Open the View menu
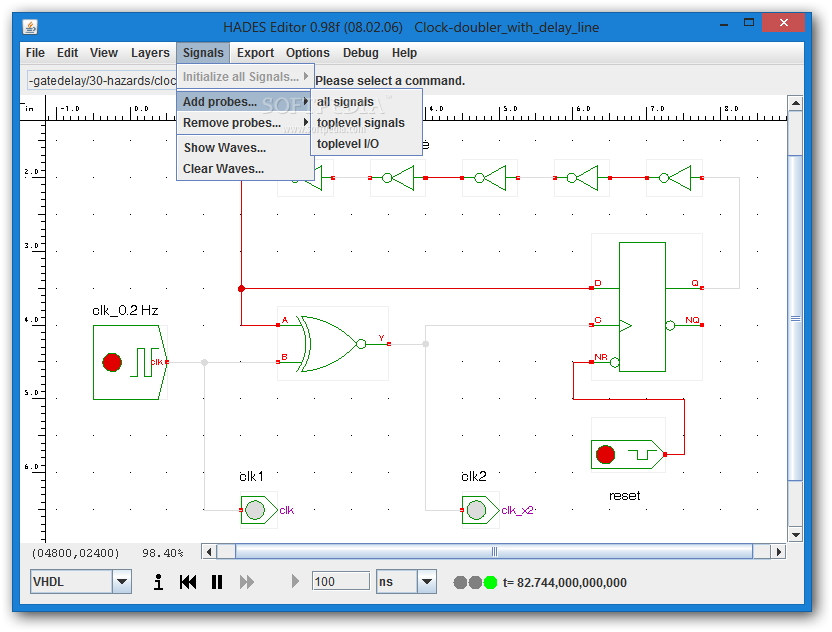Screen dimensions: 832x632 [103, 53]
